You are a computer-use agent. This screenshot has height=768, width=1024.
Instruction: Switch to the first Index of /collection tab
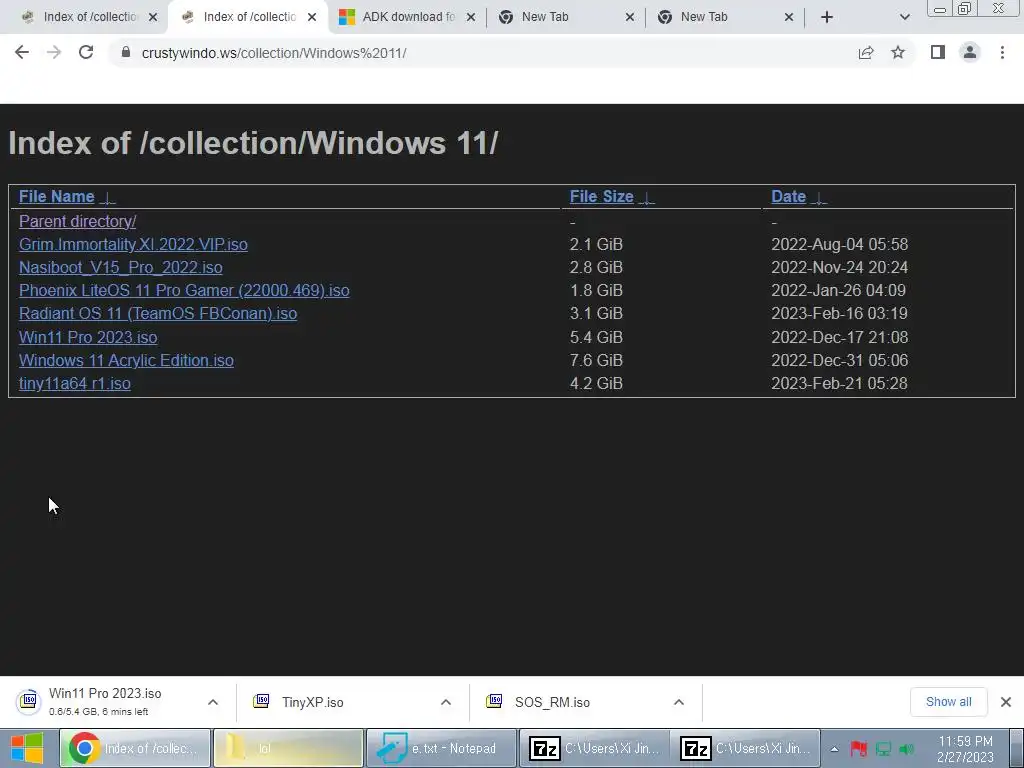click(84, 17)
